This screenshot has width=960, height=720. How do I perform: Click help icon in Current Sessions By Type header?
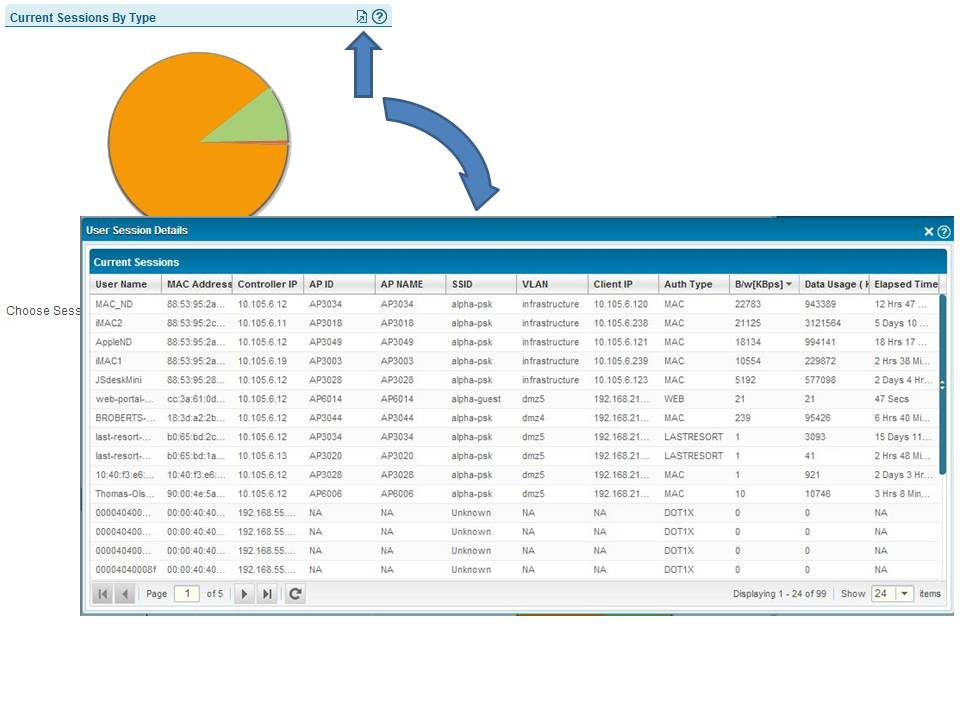coord(379,17)
